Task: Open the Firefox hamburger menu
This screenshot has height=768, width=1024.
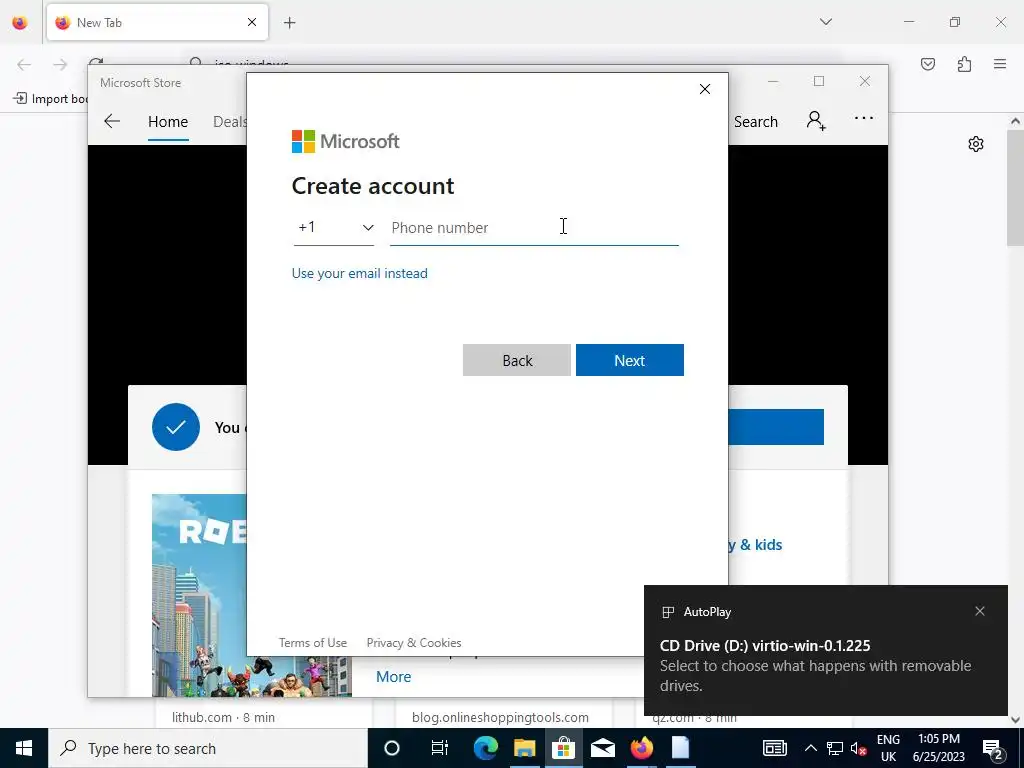Action: 1000,64
